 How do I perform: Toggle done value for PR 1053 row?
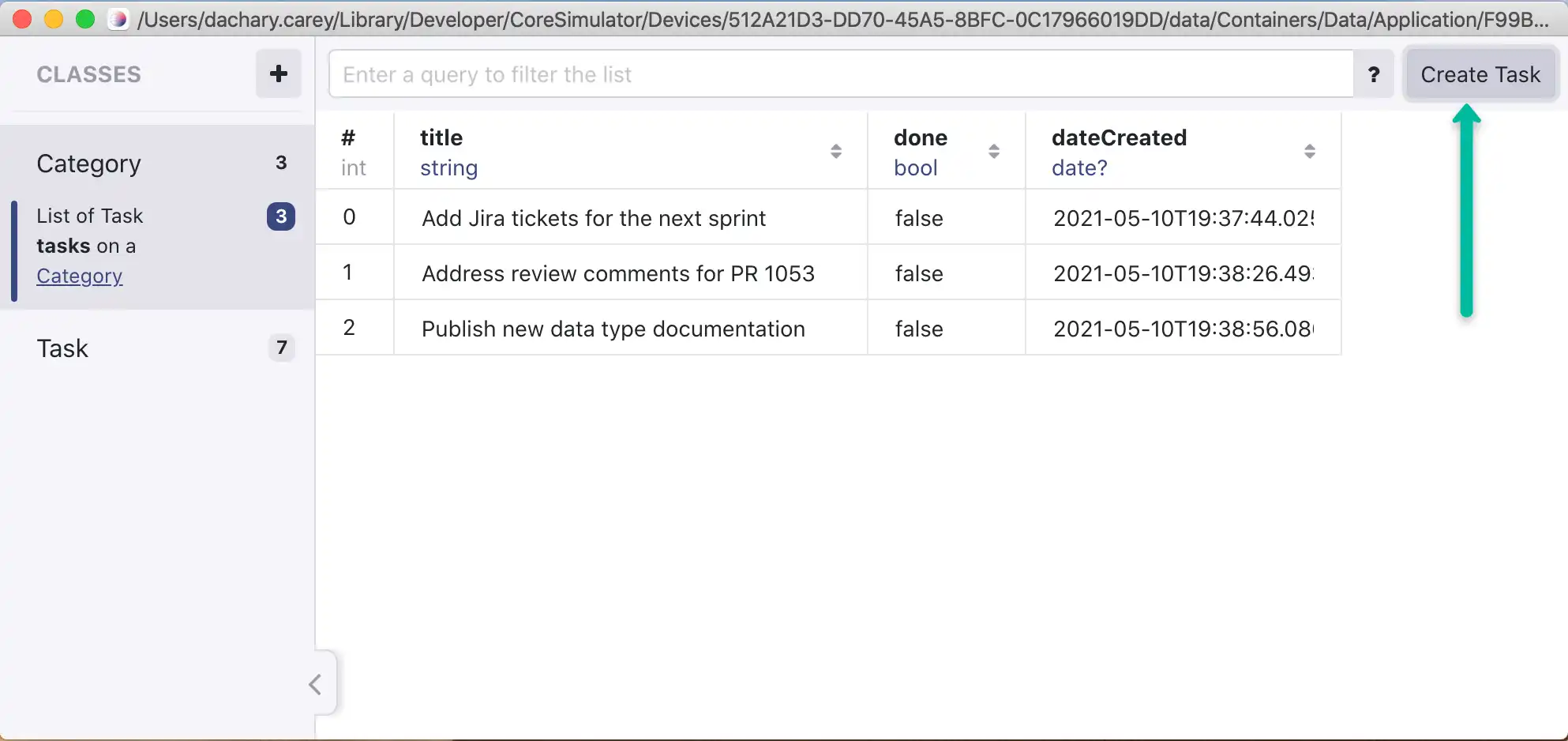[919, 273]
